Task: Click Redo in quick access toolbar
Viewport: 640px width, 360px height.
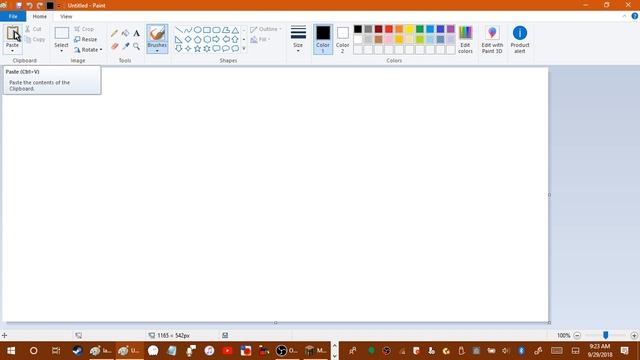Action: pos(40,5)
